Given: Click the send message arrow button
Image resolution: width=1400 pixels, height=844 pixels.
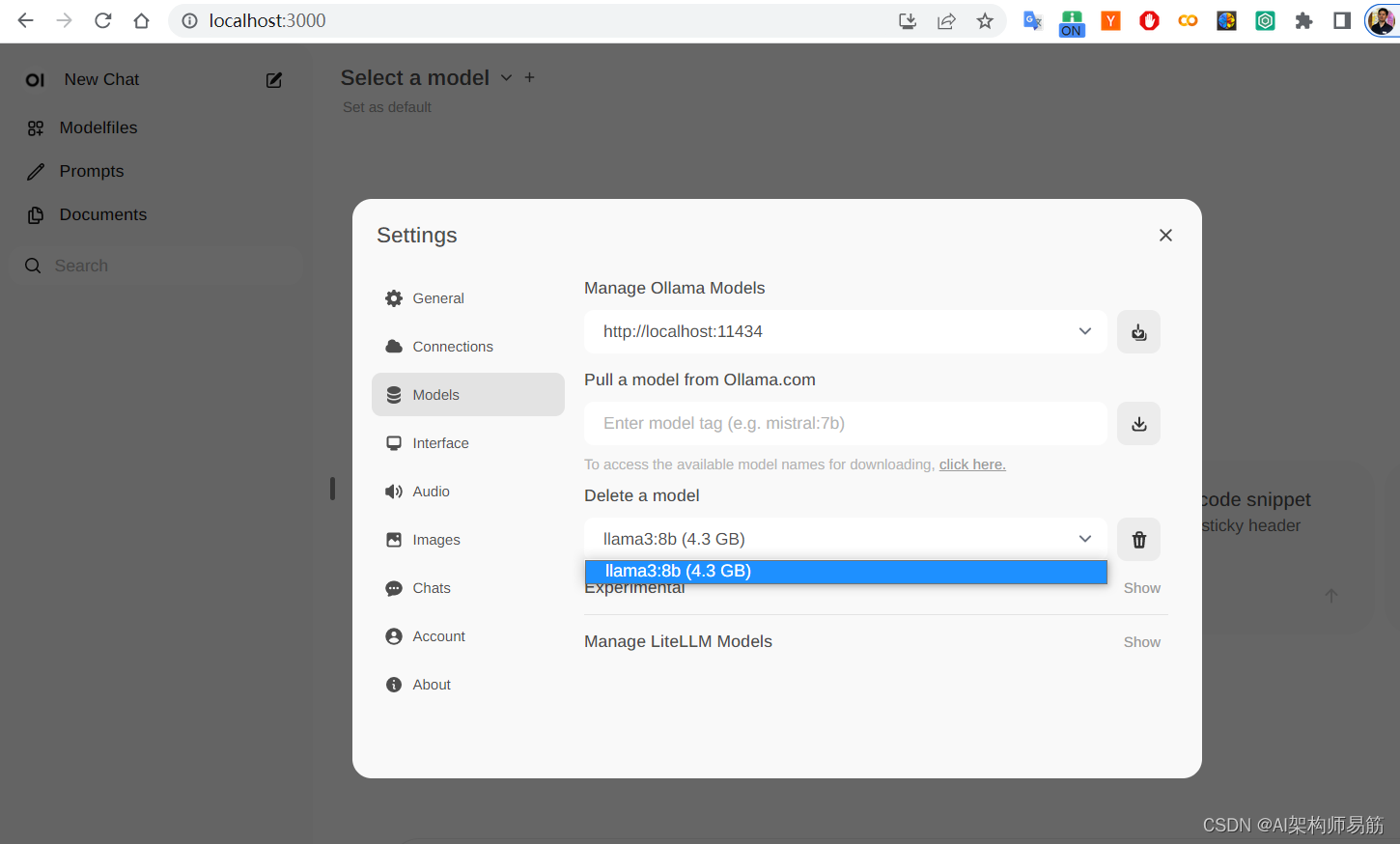Looking at the screenshot, I should tap(1331, 596).
